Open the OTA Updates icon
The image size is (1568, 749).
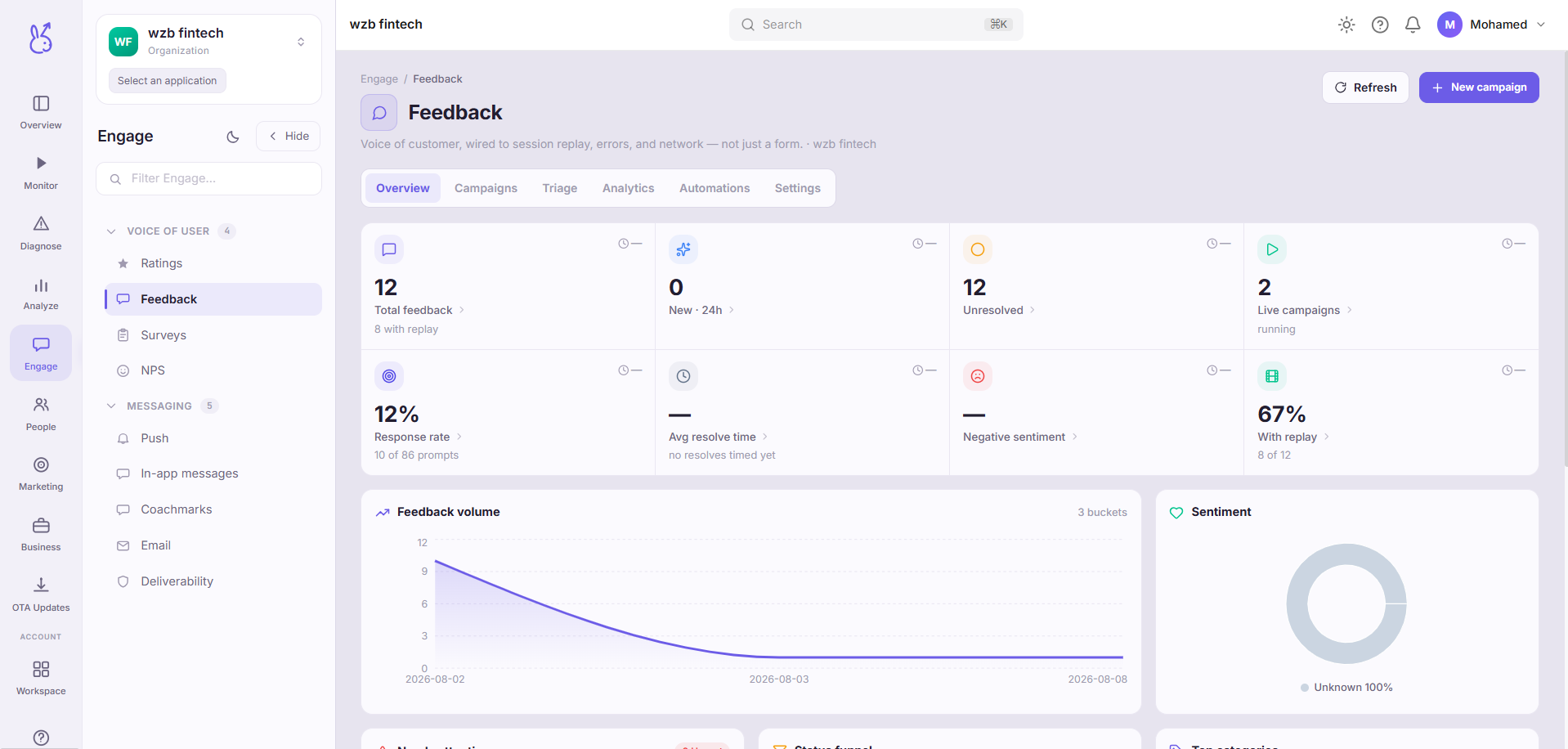pos(41,585)
